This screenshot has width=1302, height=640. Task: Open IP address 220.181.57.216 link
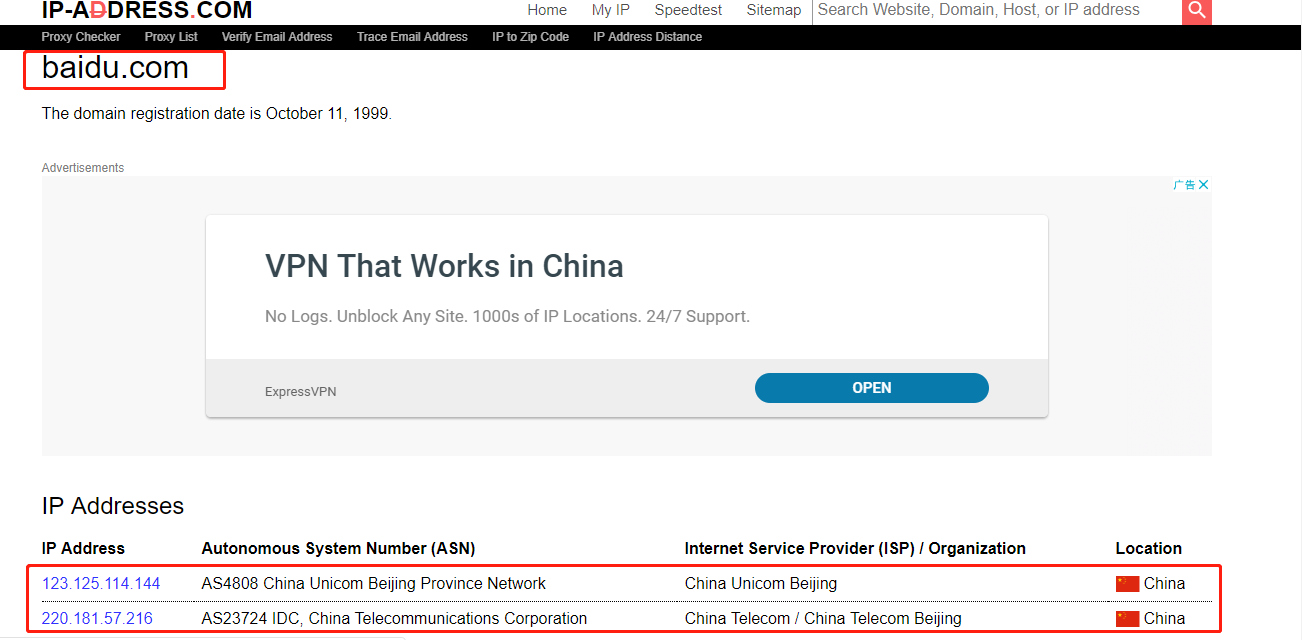97,619
